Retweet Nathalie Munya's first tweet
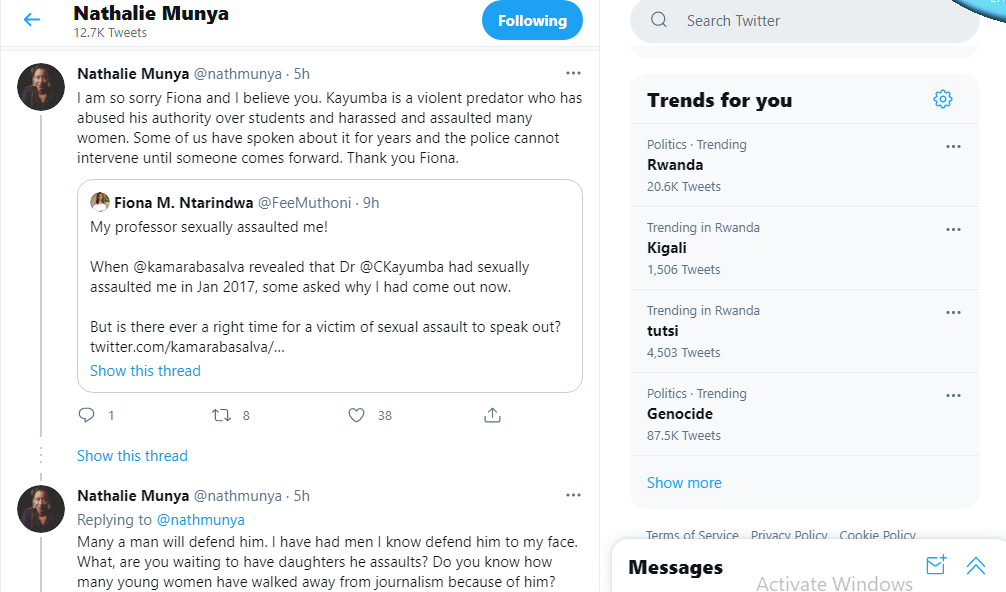1006x592 pixels. click(222, 415)
